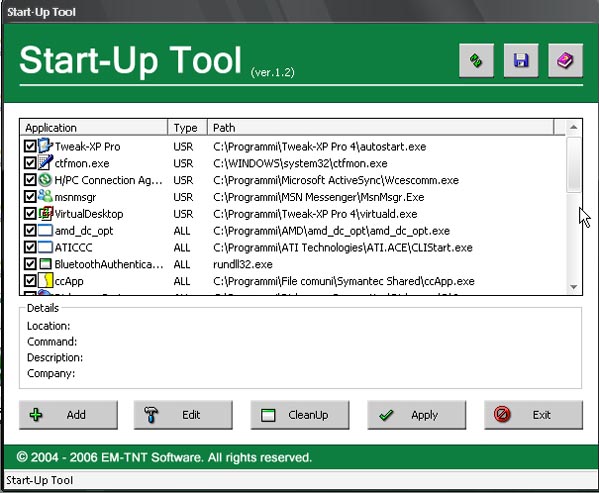Click the ATICCC window icon
The width and height of the screenshot is (599, 493).
(x=45, y=247)
